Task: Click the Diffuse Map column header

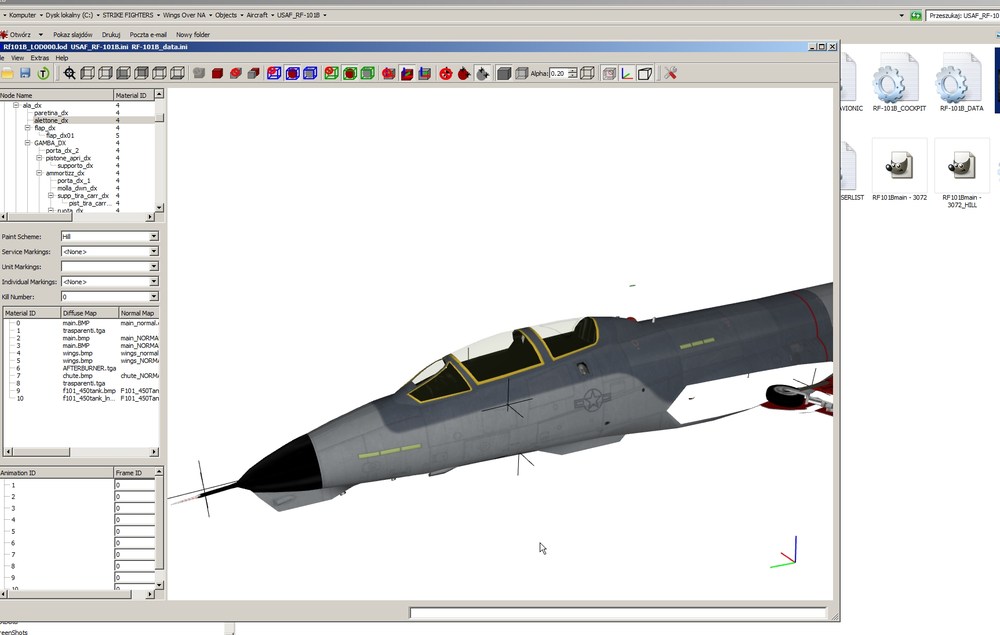Action: point(89,313)
